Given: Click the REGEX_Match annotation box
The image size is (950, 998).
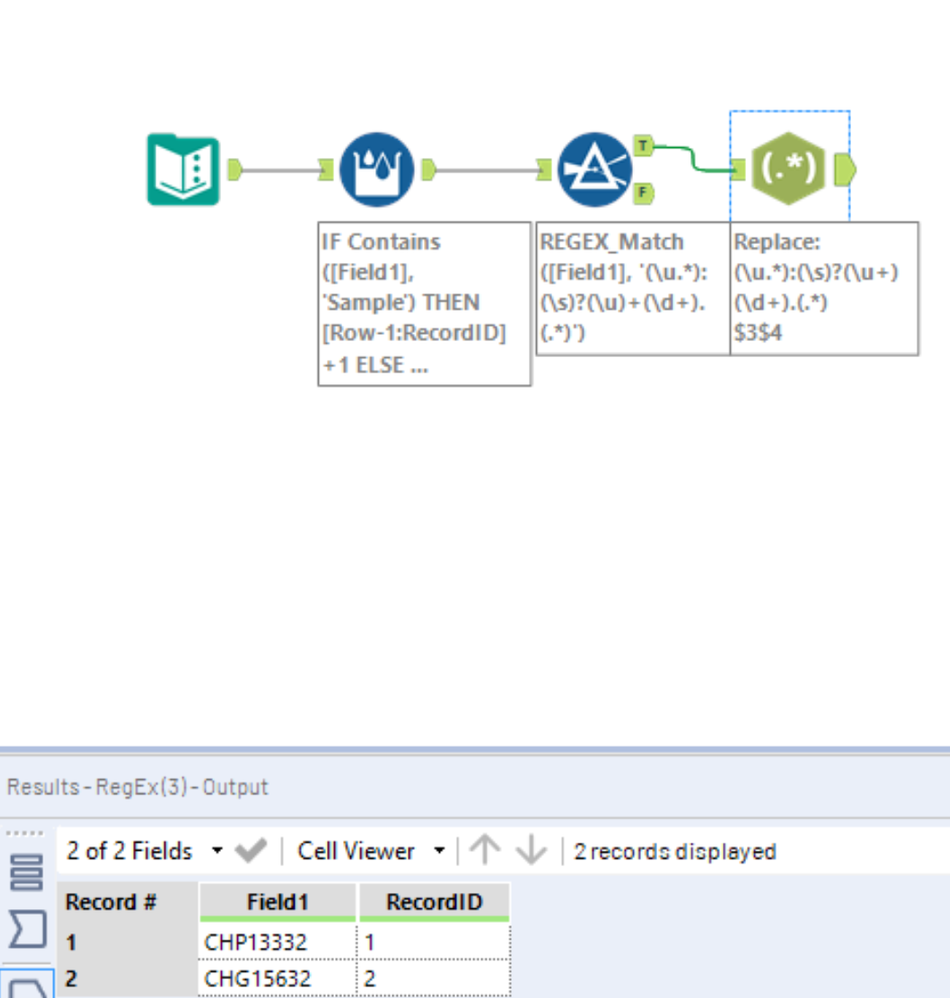Looking at the screenshot, I should 633,288.
